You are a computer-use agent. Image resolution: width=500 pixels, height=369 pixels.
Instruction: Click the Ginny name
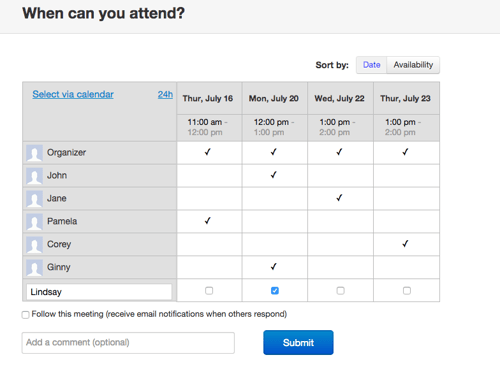59,267
